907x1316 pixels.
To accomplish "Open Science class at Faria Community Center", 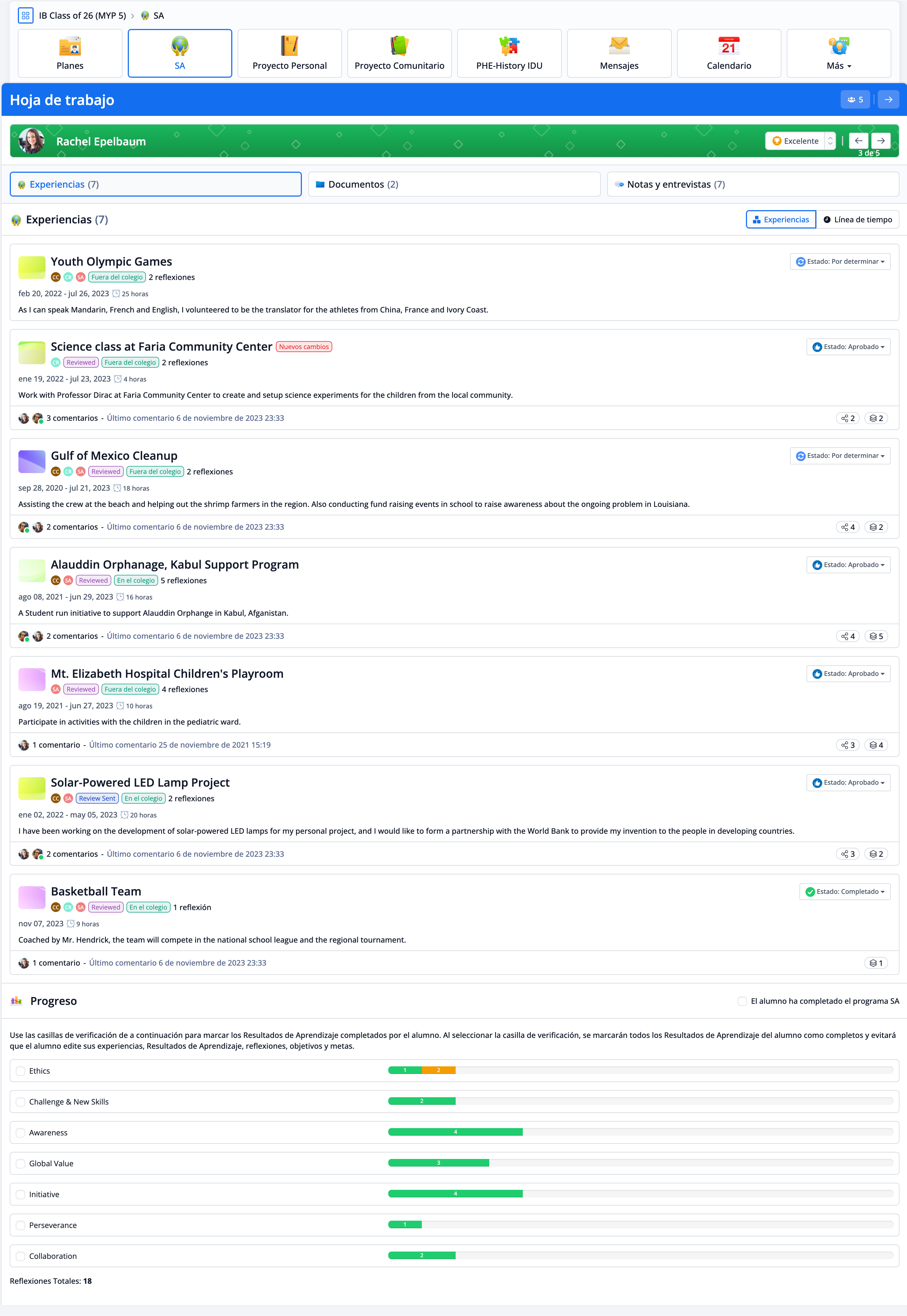I will (161, 347).
